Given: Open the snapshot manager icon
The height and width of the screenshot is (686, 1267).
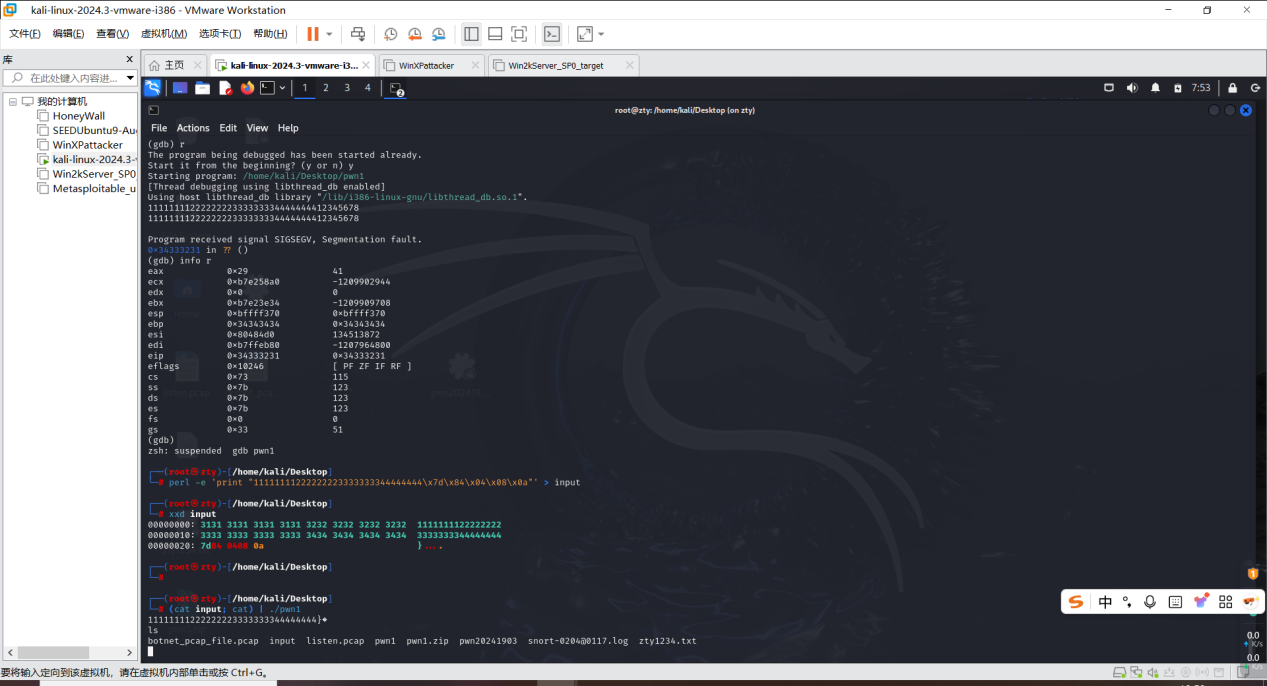Looking at the screenshot, I should pyautogui.click(x=439, y=34).
